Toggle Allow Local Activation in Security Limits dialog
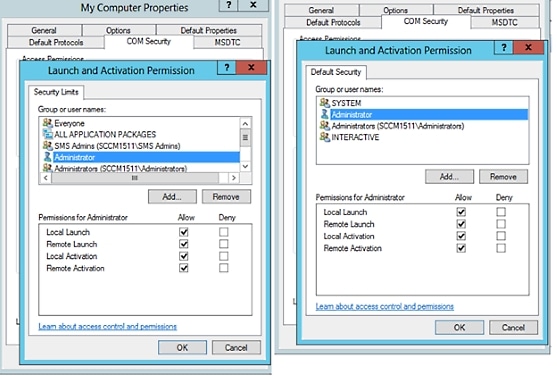 184,256
